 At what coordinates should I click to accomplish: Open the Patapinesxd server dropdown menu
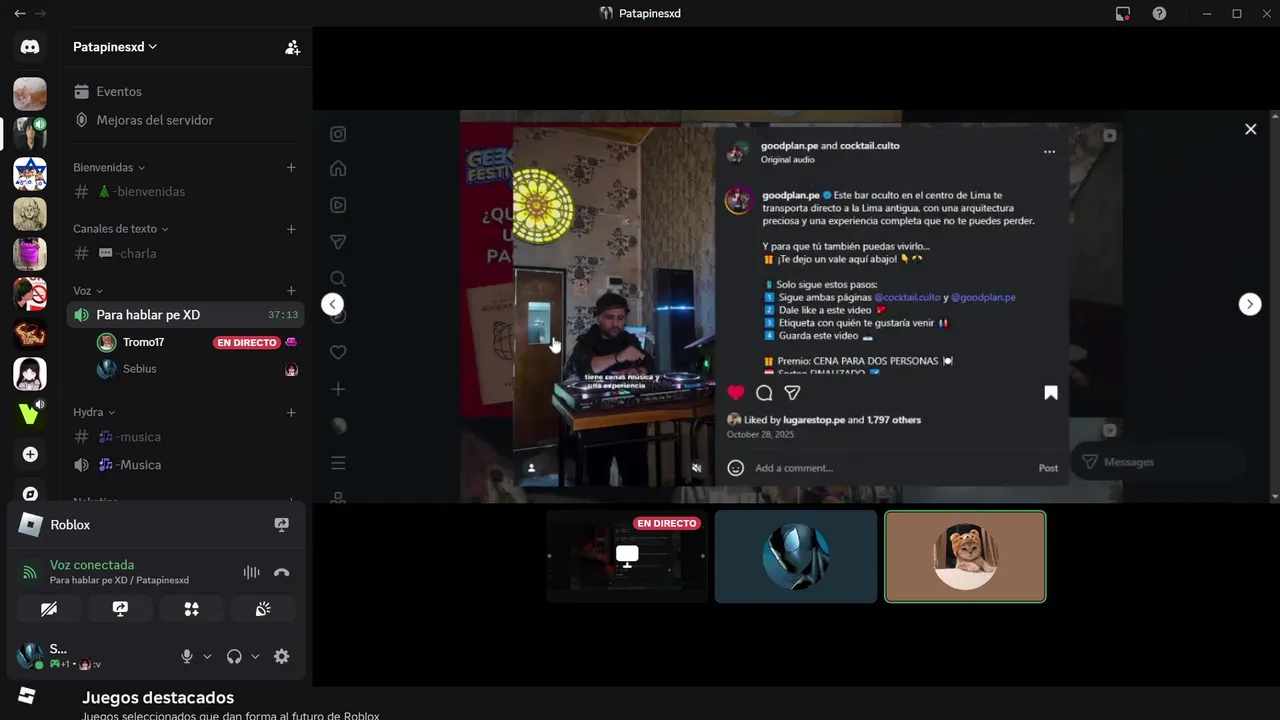(x=115, y=47)
